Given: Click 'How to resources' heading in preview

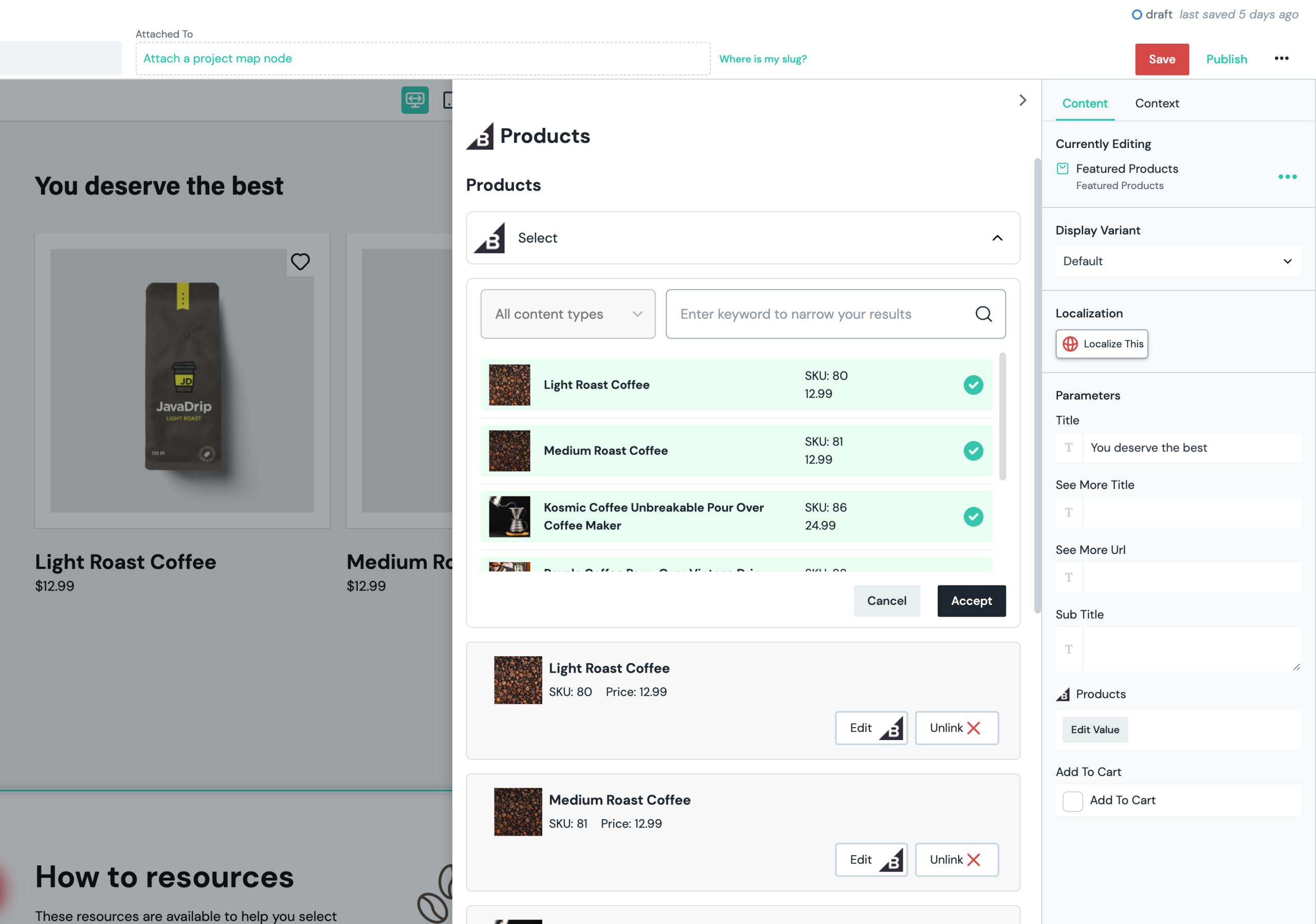Looking at the screenshot, I should [164, 877].
